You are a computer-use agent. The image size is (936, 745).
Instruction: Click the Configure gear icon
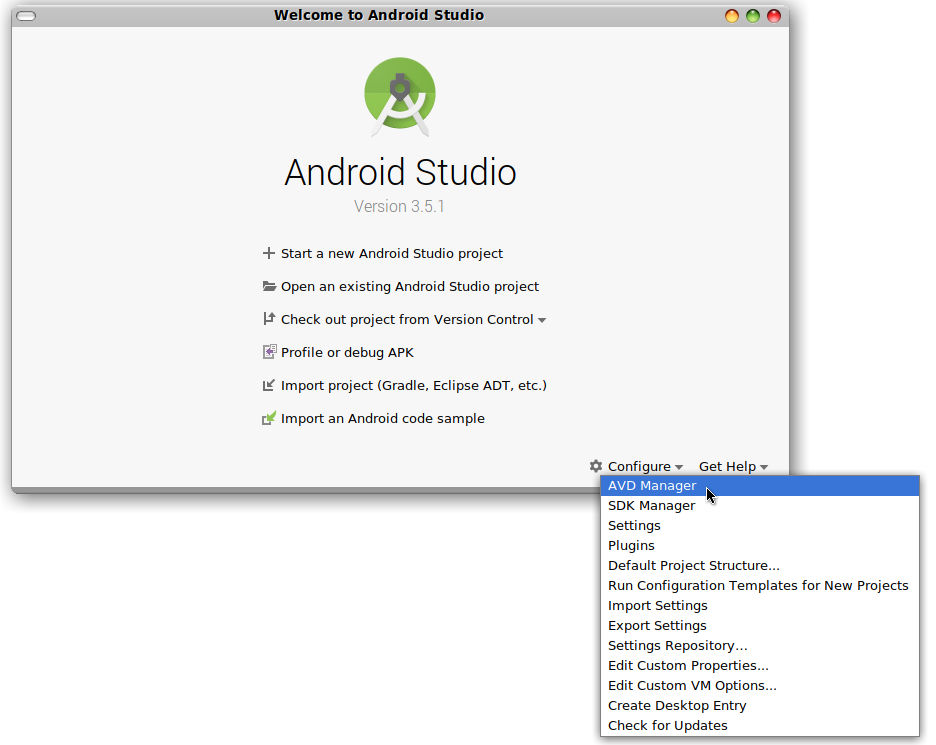point(596,466)
